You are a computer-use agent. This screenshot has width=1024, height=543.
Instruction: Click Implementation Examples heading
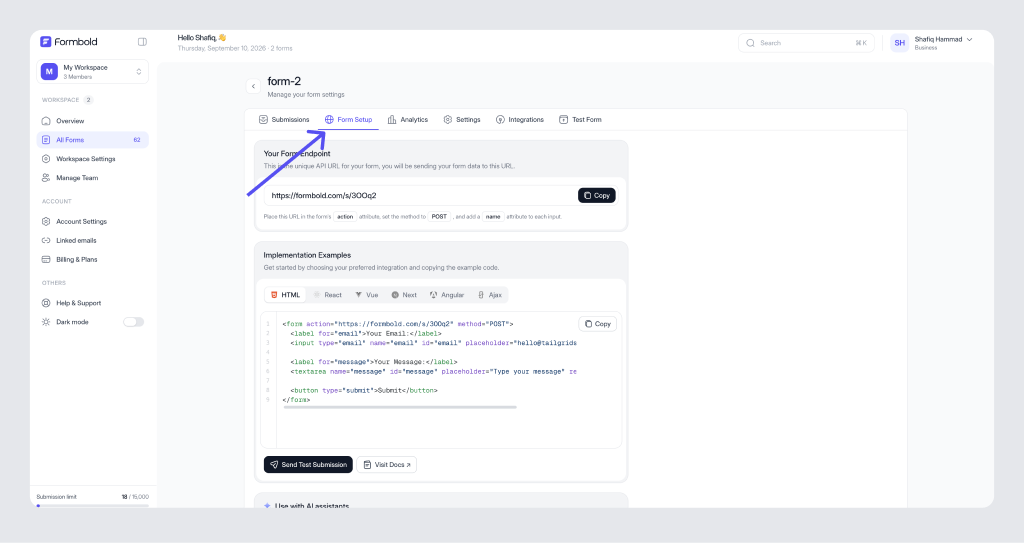(x=307, y=255)
